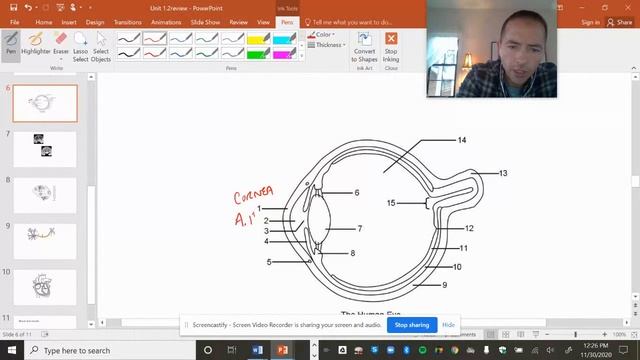Image resolution: width=640 pixels, height=360 pixels.
Task: Open the Thickness dropdown
Action: [x=327, y=45]
